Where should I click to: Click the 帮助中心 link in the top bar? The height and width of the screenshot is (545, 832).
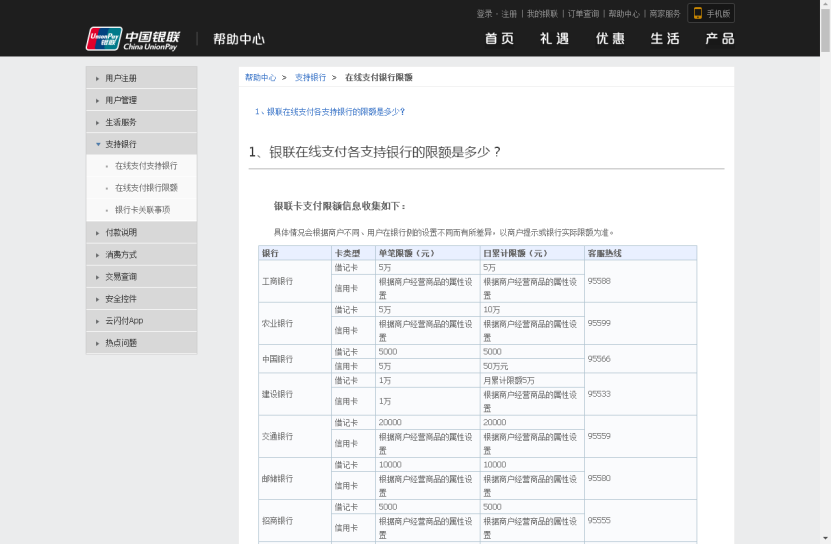(x=624, y=14)
